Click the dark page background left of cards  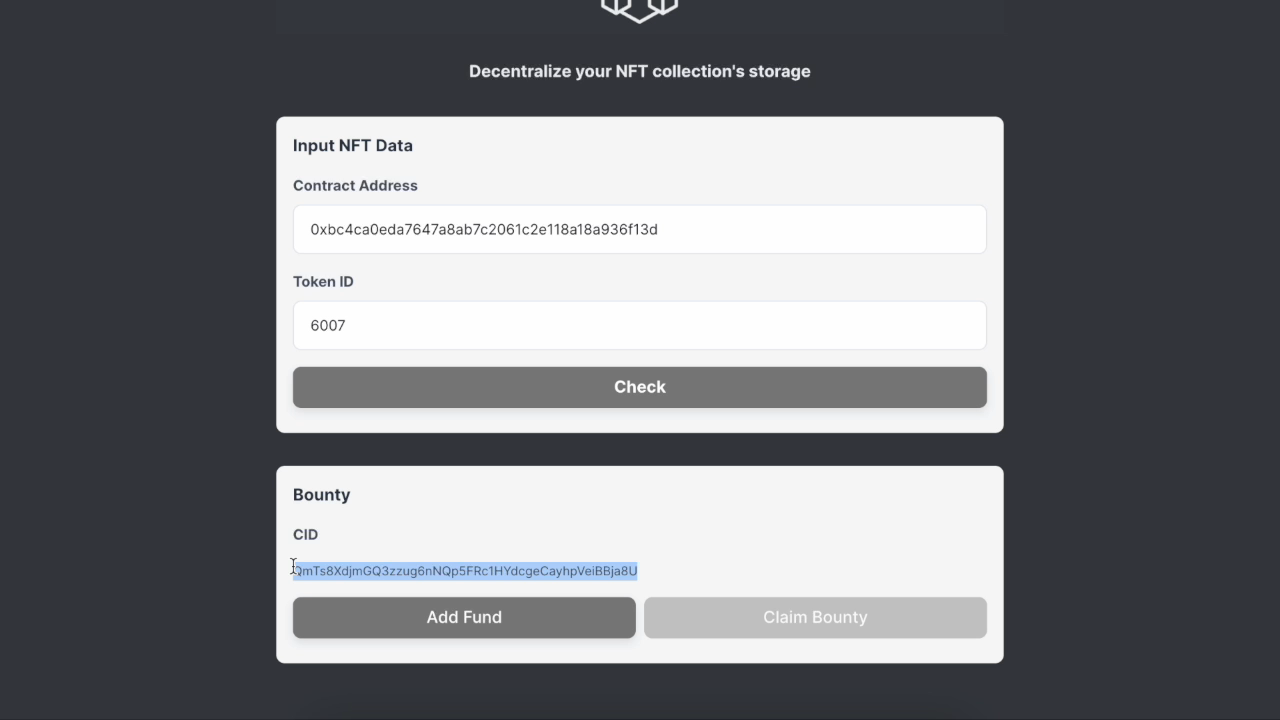click(x=138, y=360)
